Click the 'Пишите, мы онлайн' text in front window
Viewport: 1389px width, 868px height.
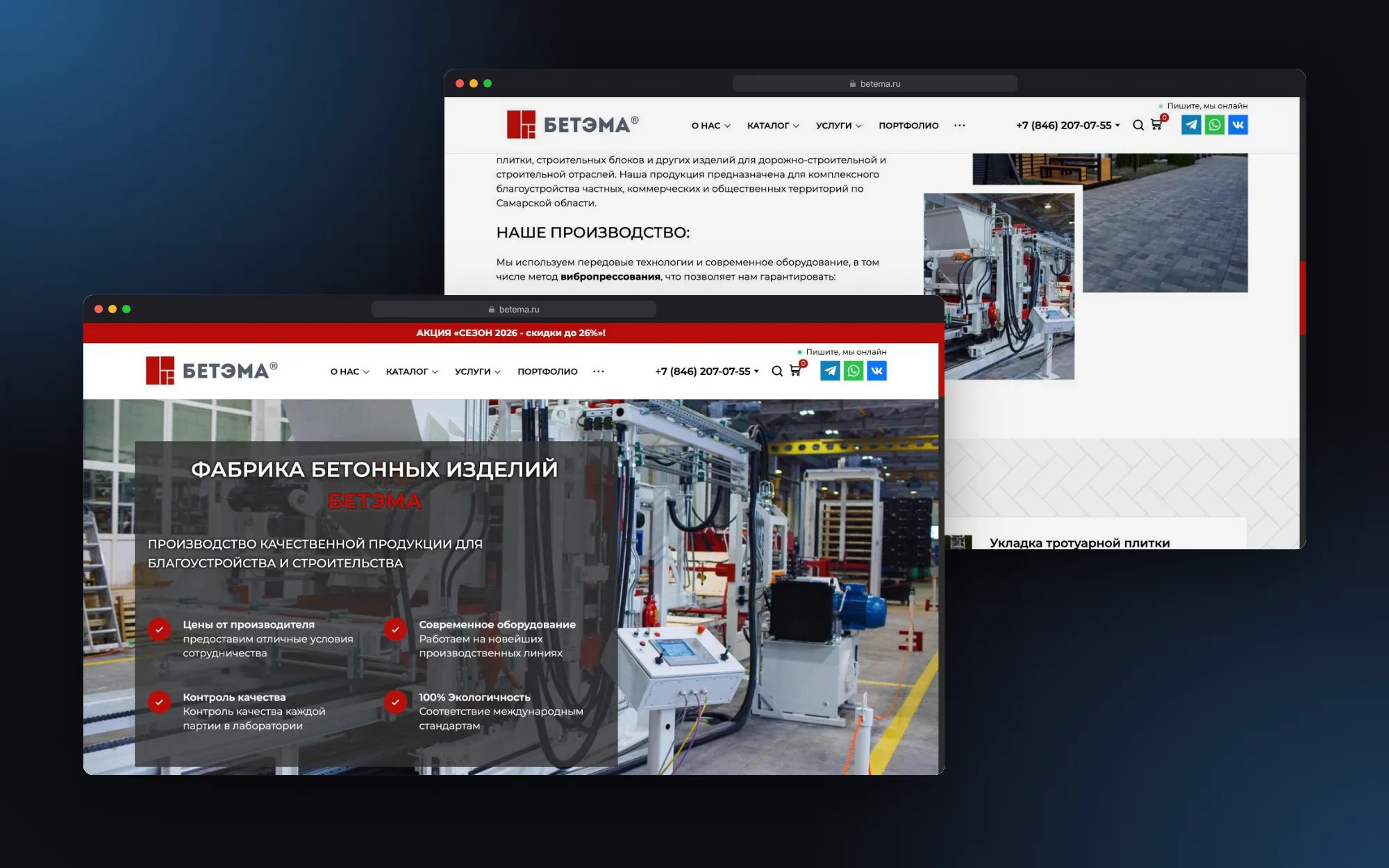pos(846,352)
